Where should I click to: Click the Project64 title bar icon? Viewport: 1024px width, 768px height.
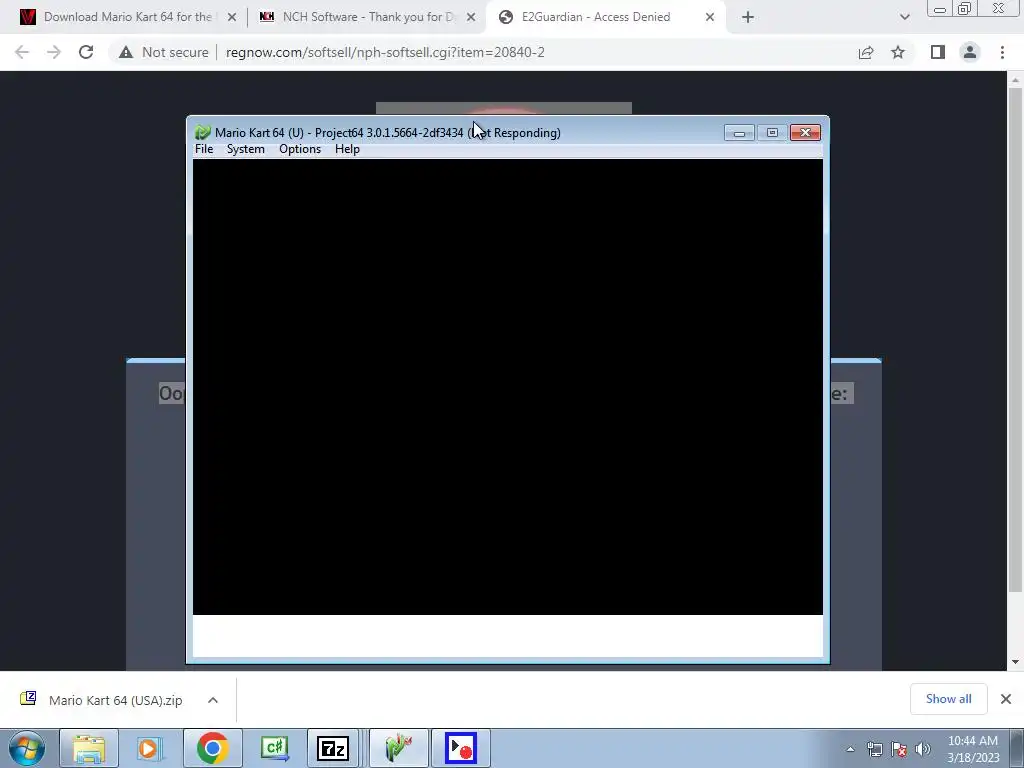point(202,133)
